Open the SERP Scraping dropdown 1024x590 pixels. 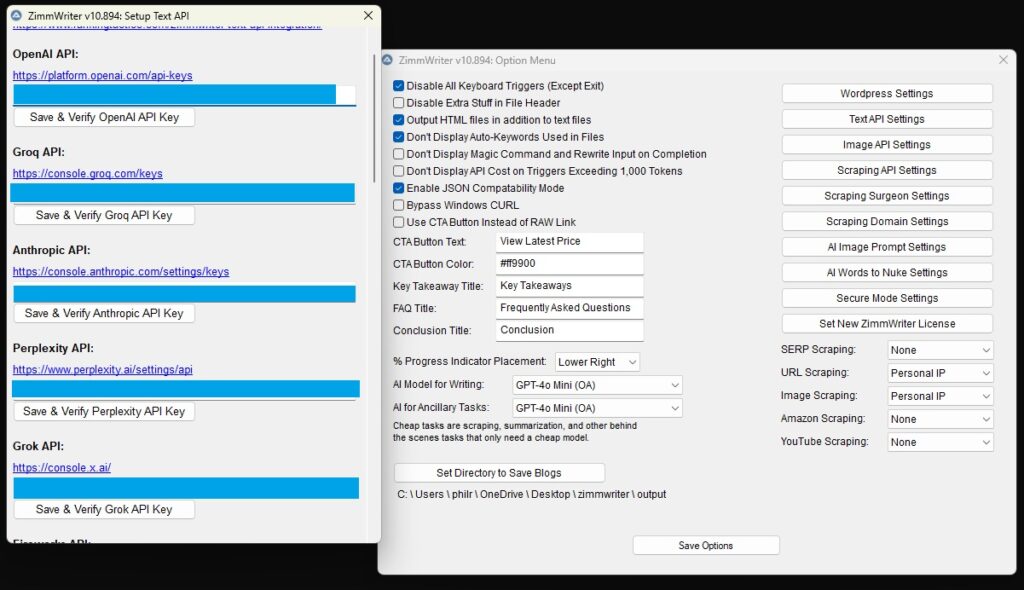(940, 350)
